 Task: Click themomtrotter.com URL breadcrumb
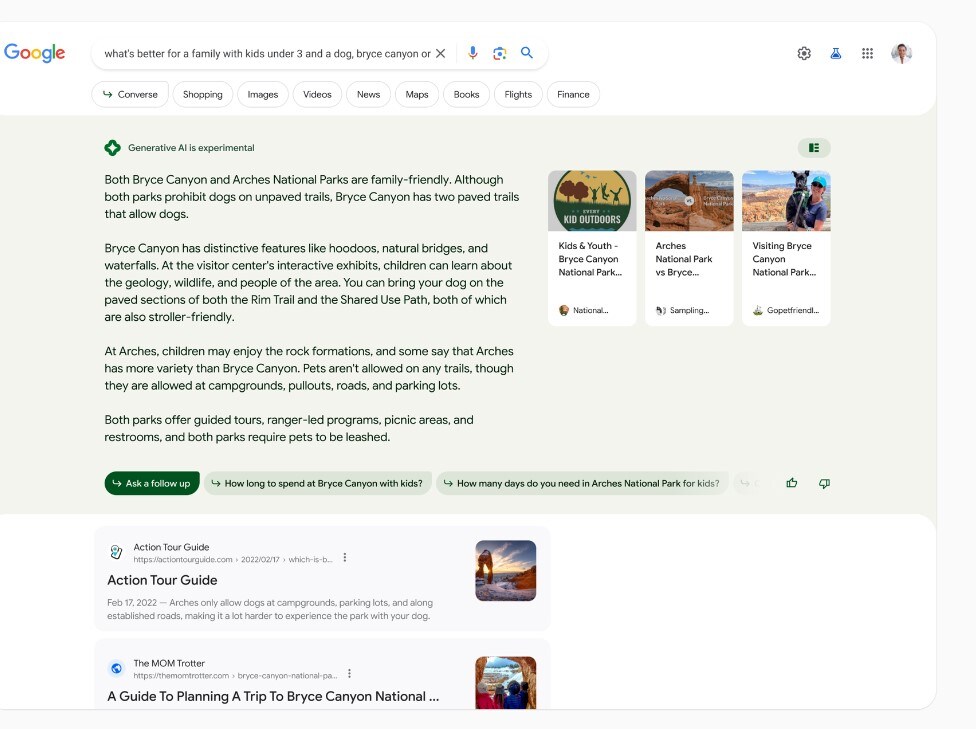235,675
